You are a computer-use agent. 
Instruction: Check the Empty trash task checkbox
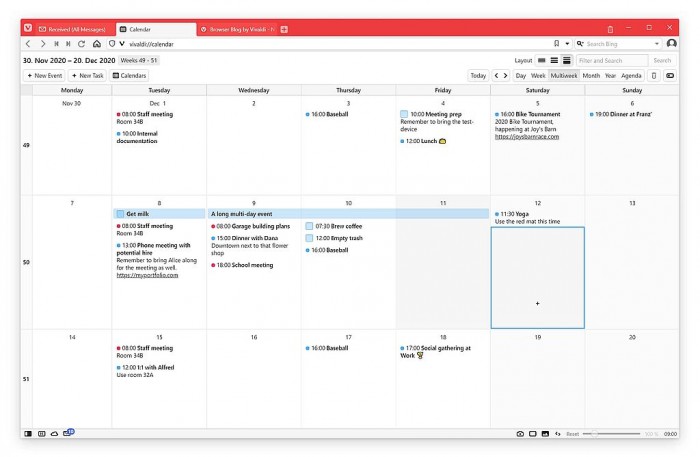309,238
